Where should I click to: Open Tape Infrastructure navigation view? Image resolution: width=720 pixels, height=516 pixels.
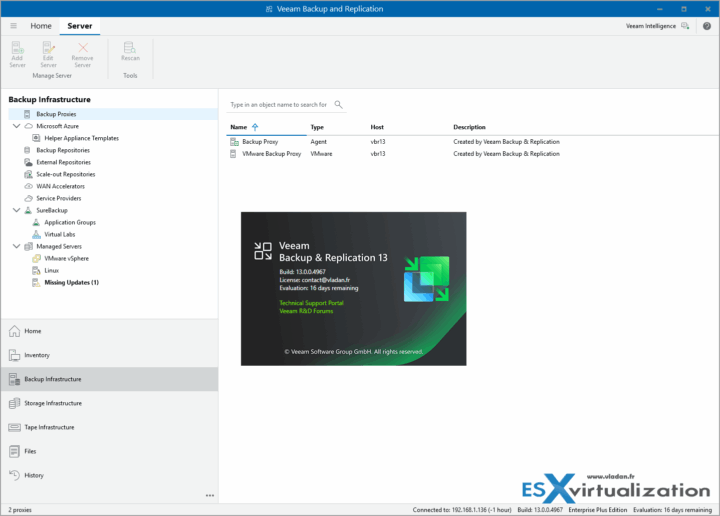(109, 427)
